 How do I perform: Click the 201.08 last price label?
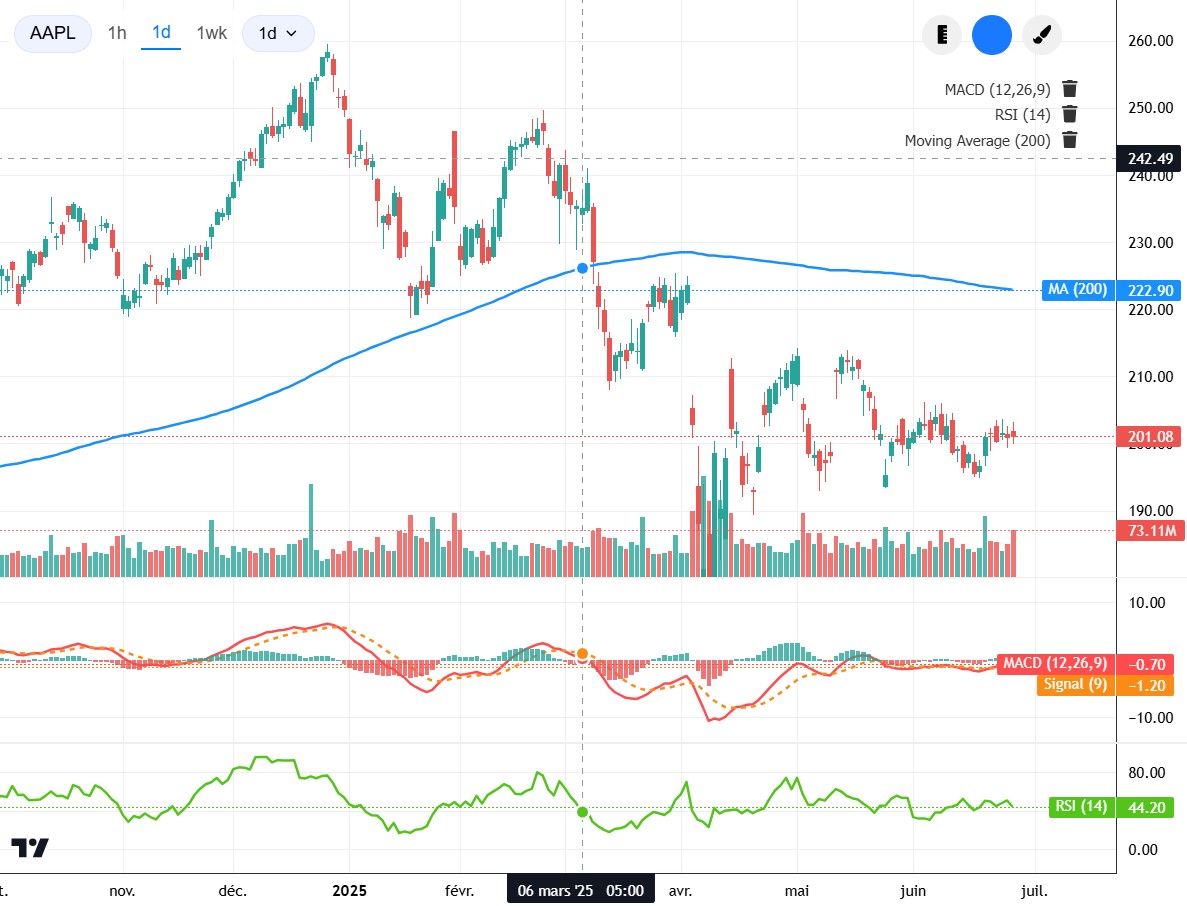click(1150, 437)
